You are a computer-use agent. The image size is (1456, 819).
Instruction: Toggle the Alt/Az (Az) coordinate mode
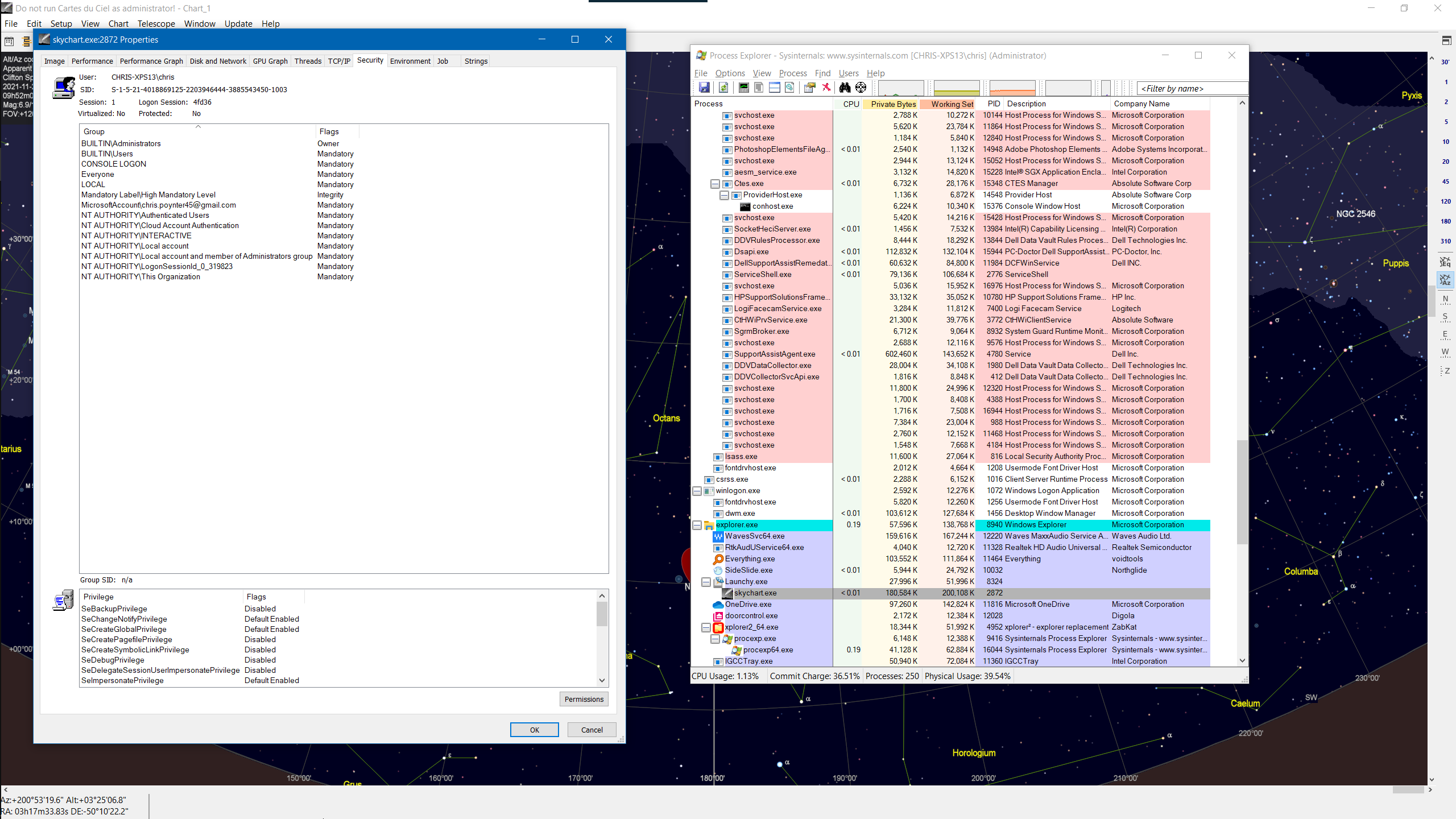pyautogui.click(x=1445, y=280)
